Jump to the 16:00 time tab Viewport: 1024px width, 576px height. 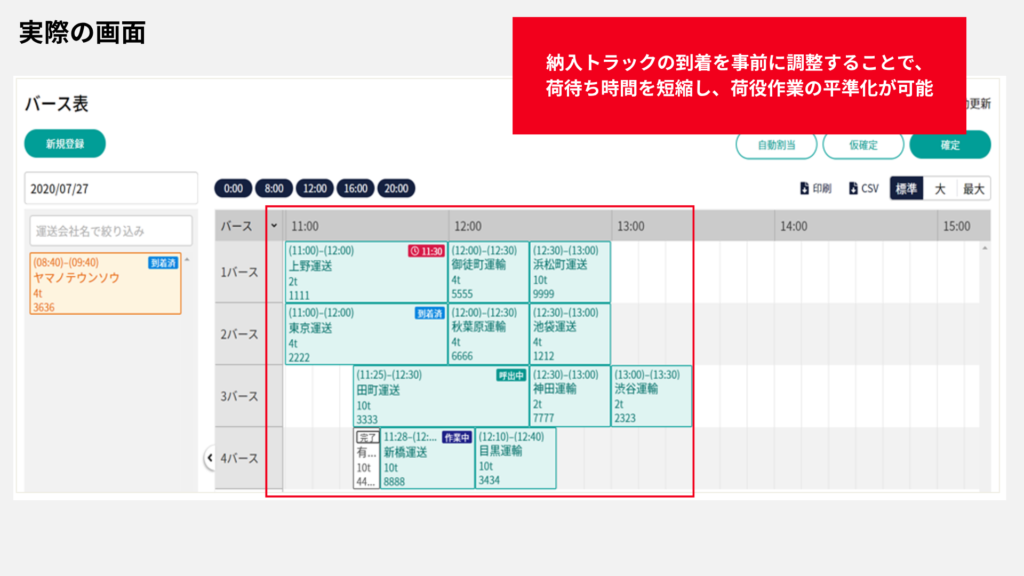coord(355,188)
